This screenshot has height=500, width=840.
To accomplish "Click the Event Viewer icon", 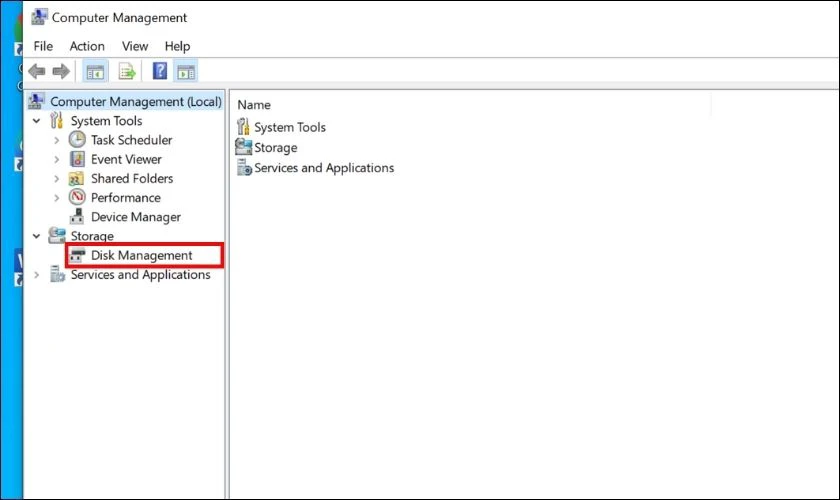I will coord(77,159).
